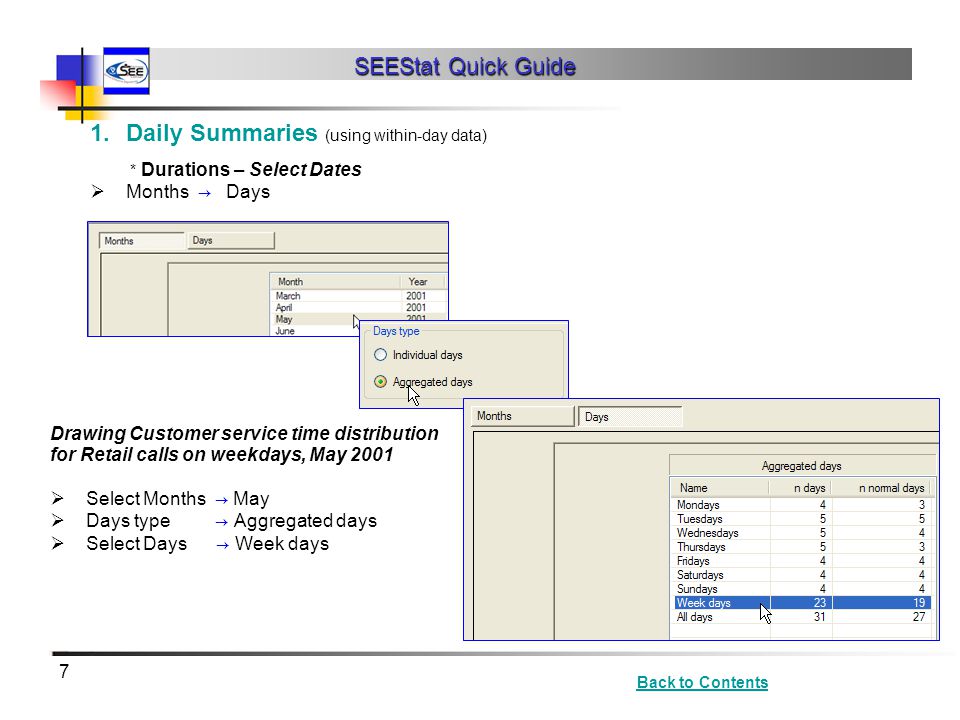
Task: Select the Saturdays row
Action: (802, 575)
